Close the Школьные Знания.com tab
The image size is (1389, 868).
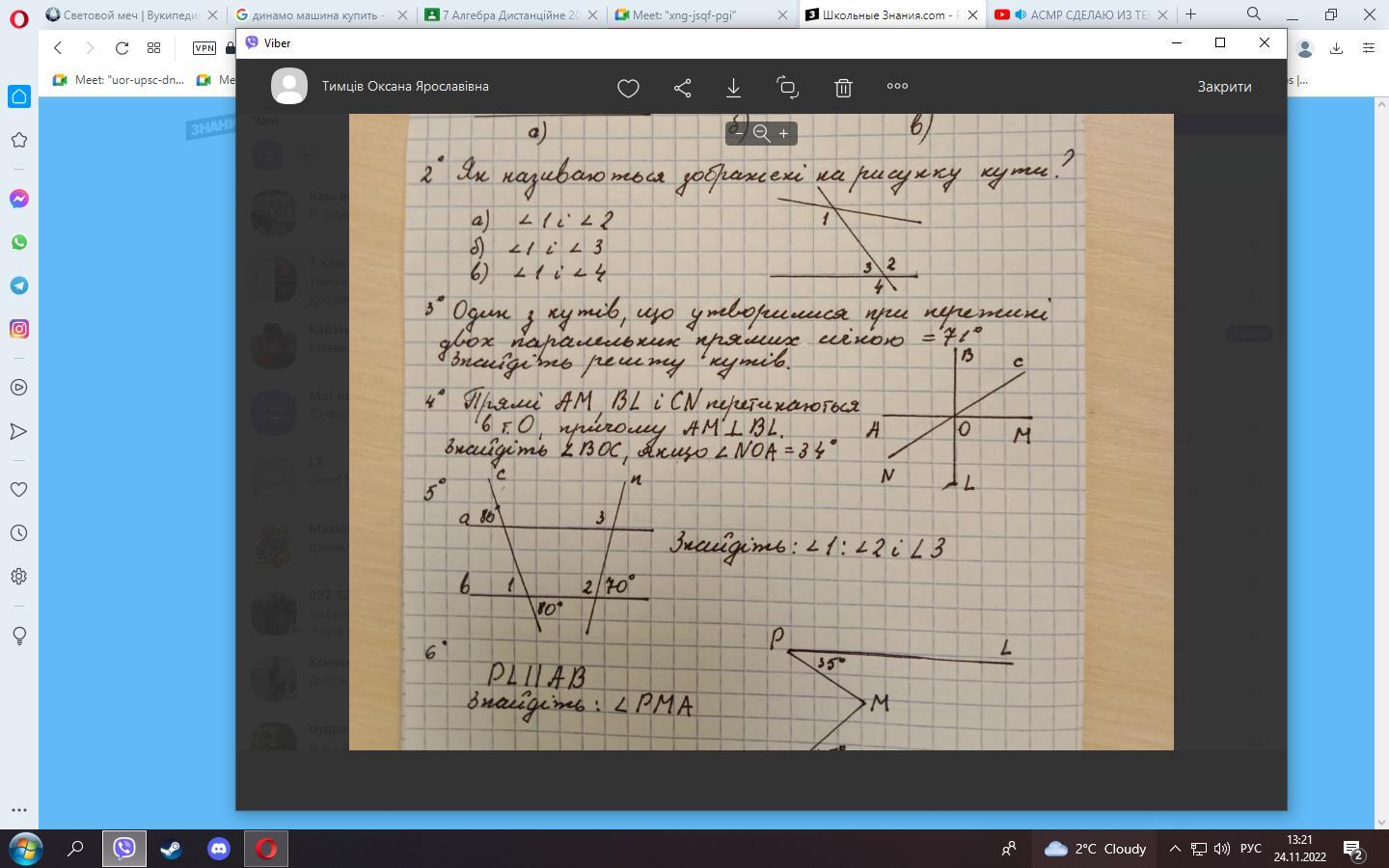[973, 14]
